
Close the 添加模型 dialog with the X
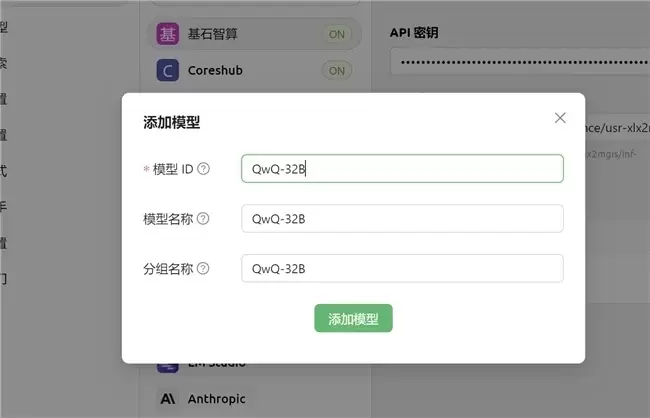[x=560, y=118]
